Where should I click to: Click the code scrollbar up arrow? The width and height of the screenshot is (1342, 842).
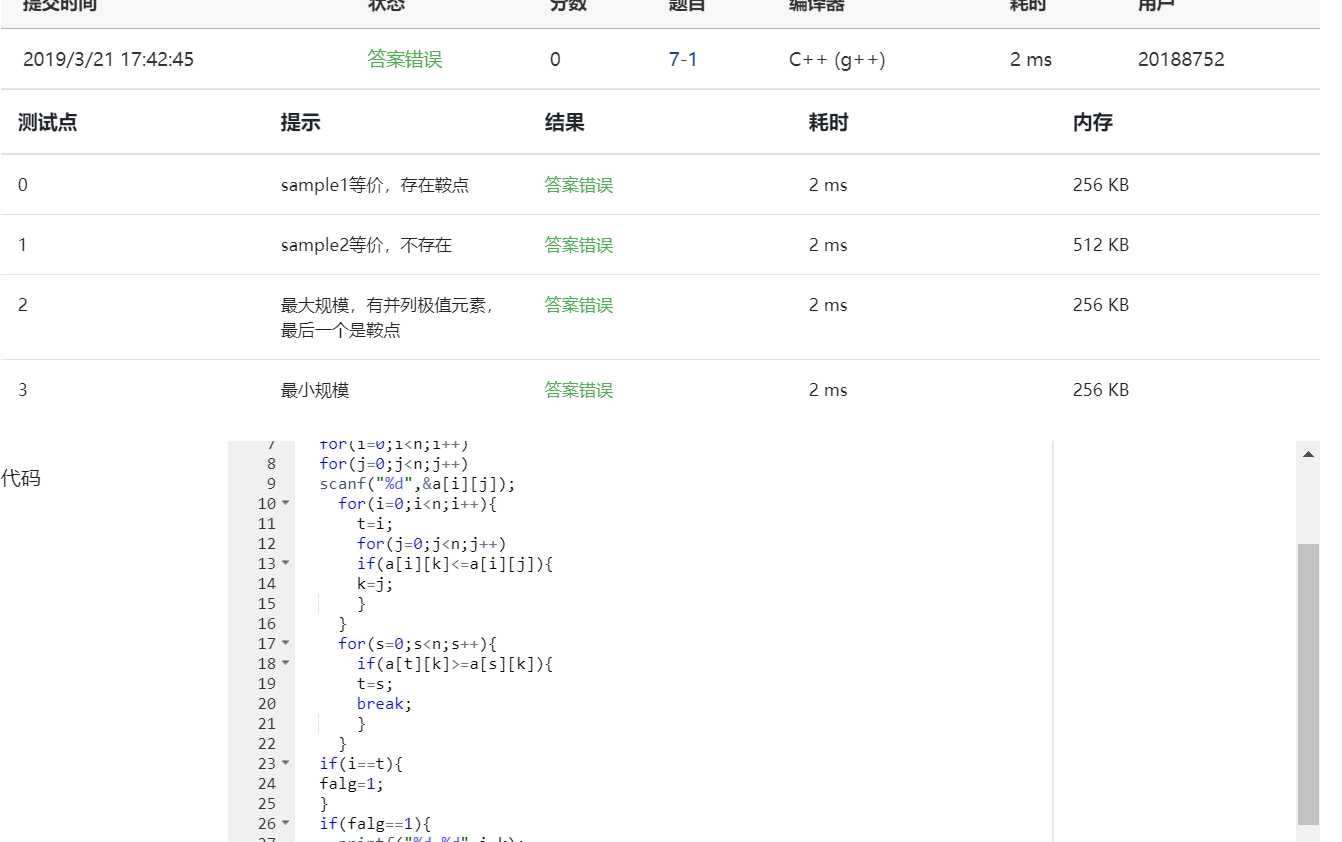1308,455
